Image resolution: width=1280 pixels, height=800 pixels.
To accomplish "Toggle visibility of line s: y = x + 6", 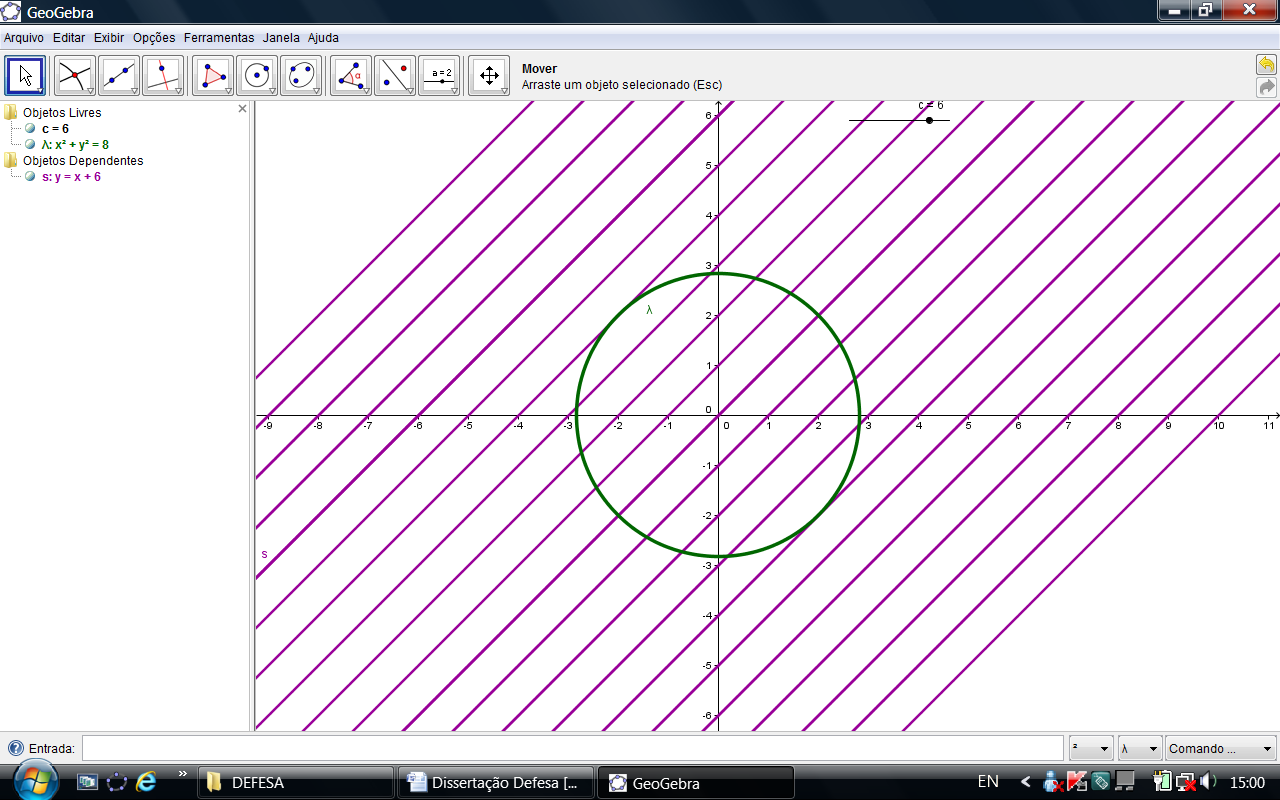I will [x=30, y=177].
